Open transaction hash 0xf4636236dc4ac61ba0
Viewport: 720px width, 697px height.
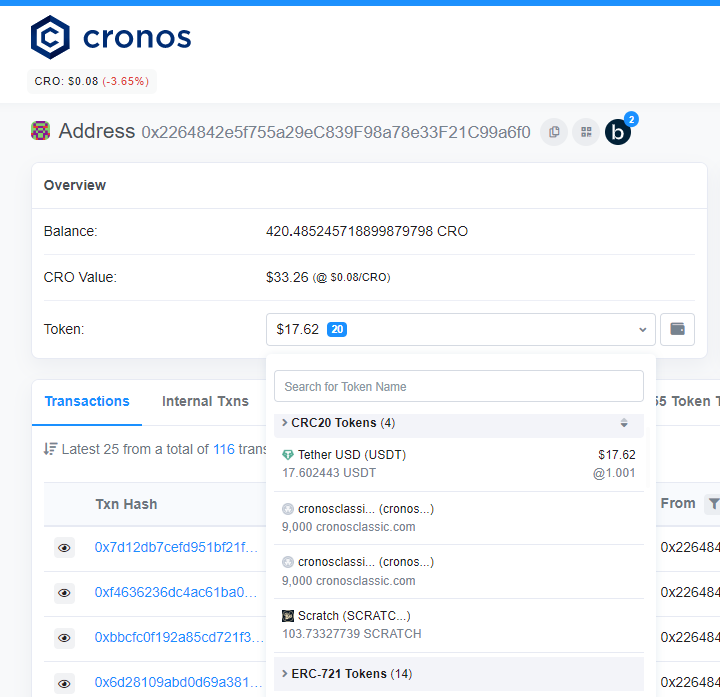point(176,592)
